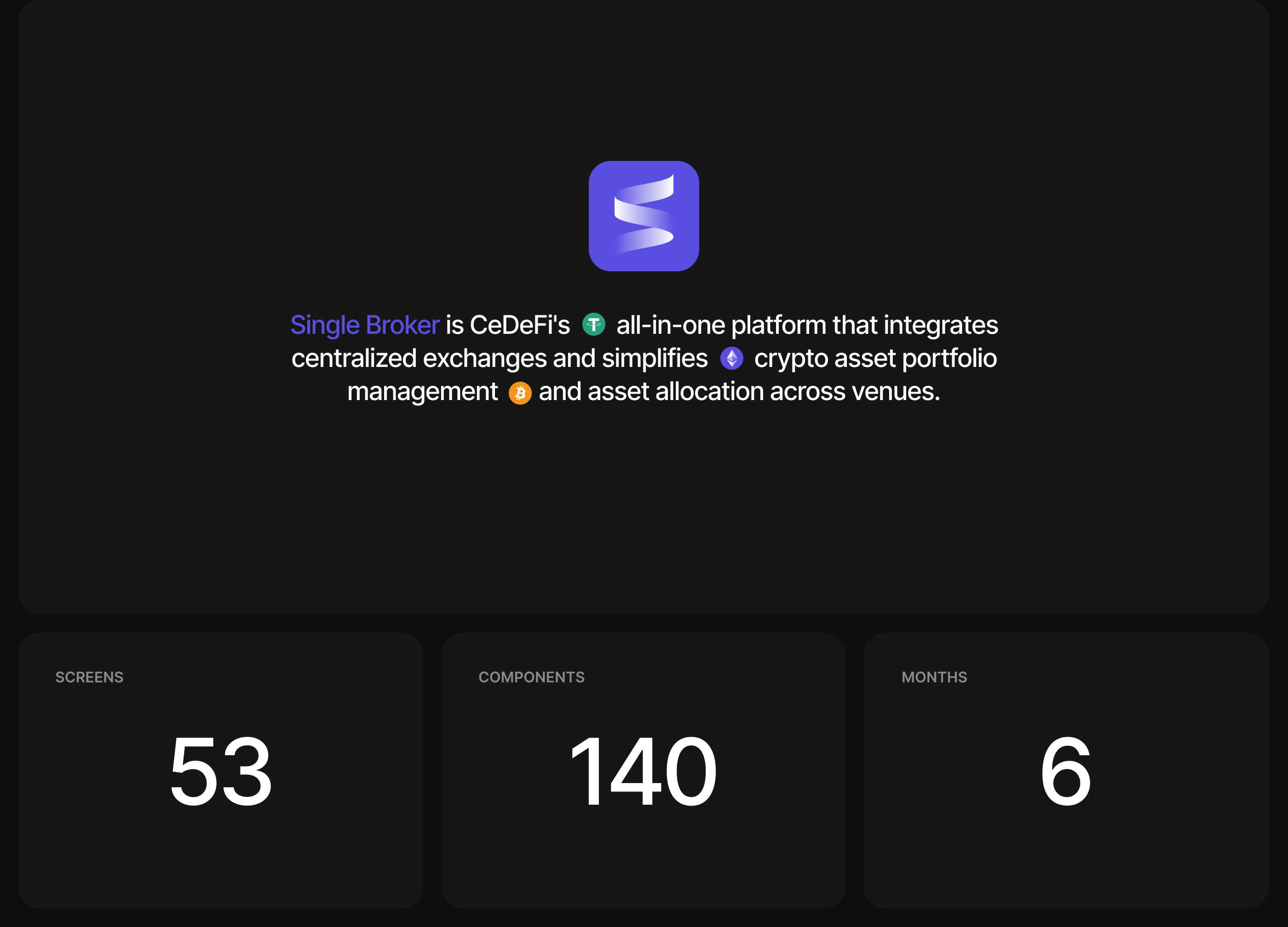The image size is (1288, 927).
Task: Click the phrase 'crypto asset portfolio'
Action: pyautogui.click(x=875, y=358)
